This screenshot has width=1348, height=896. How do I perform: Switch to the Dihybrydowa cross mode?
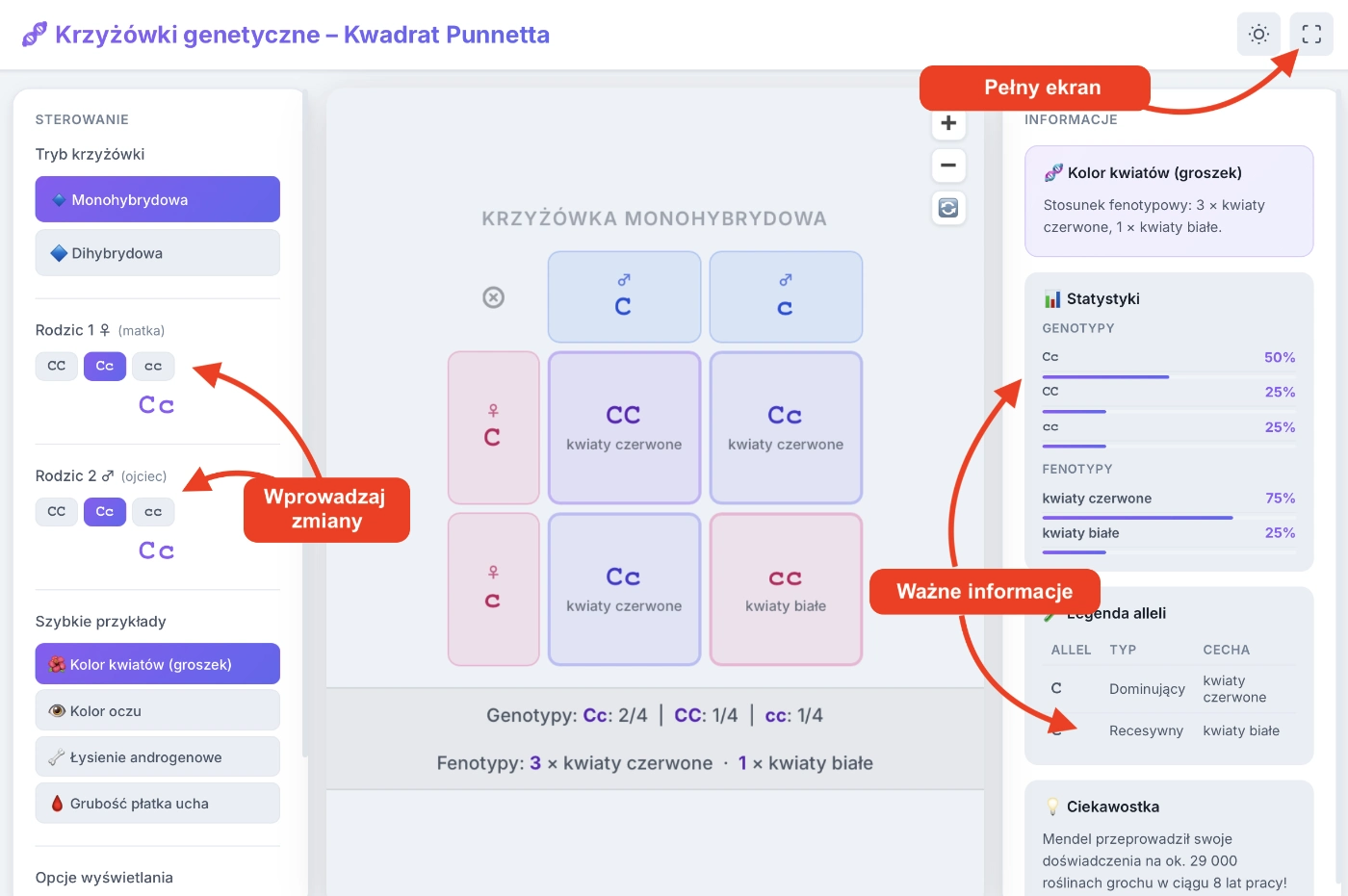click(x=158, y=253)
